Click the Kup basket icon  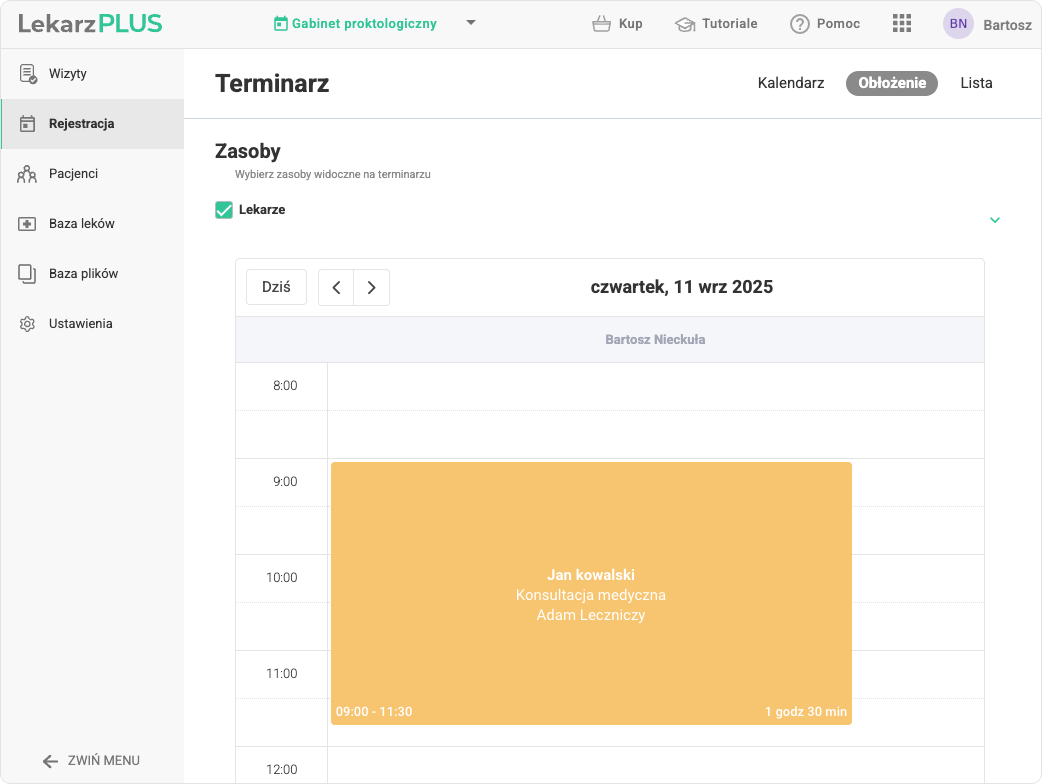point(601,24)
